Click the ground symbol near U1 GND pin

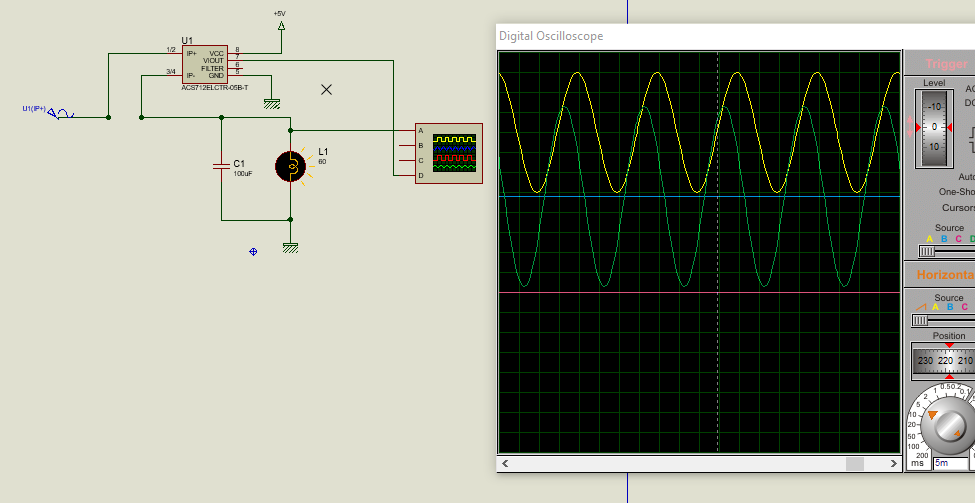270,102
